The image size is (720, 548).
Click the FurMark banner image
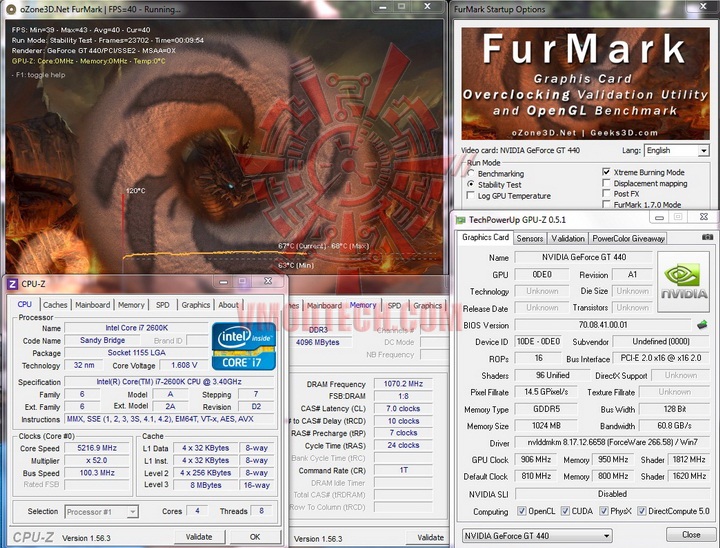tap(585, 84)
